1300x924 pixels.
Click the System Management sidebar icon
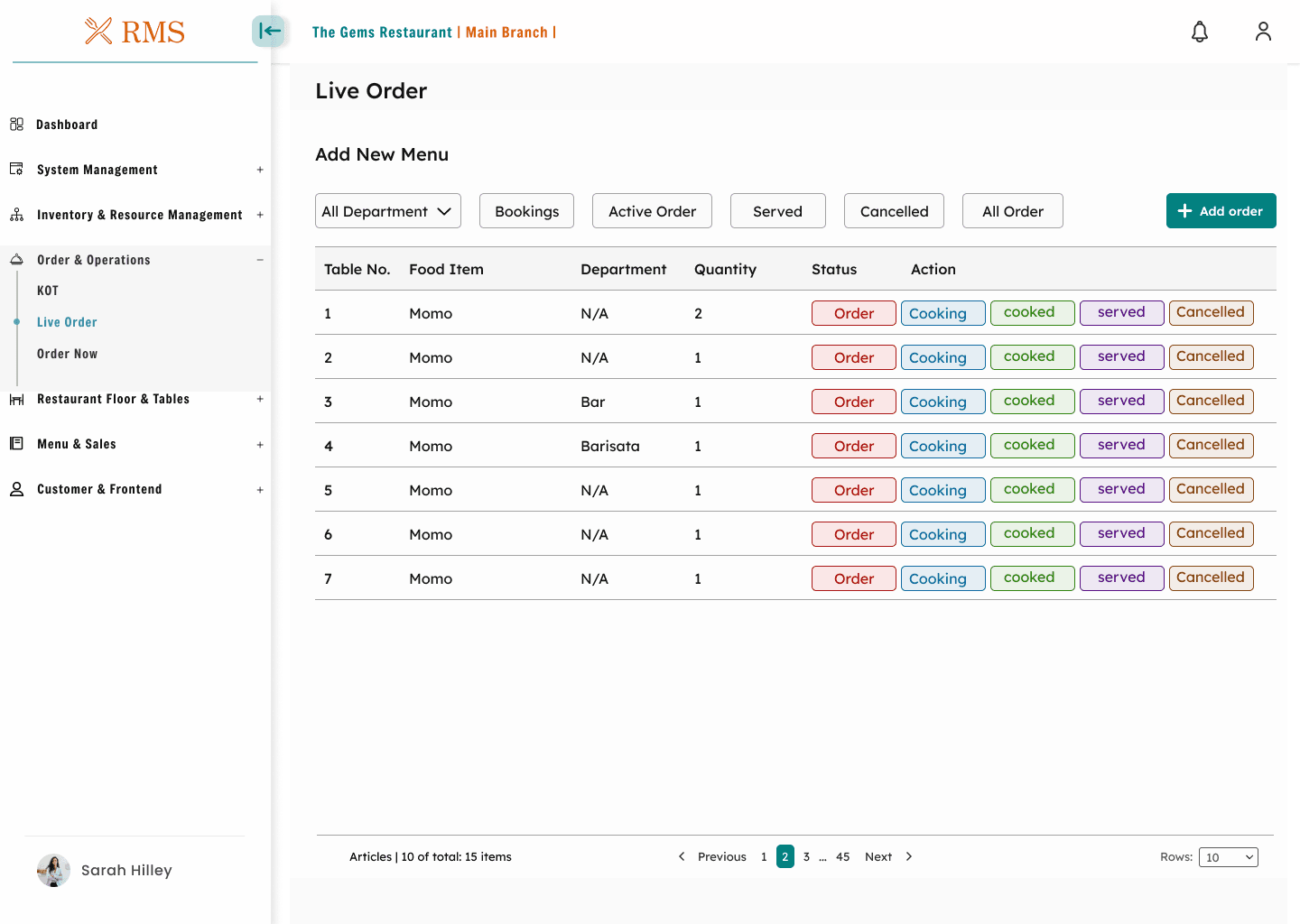pyautogui.click(x=16, y=170)
